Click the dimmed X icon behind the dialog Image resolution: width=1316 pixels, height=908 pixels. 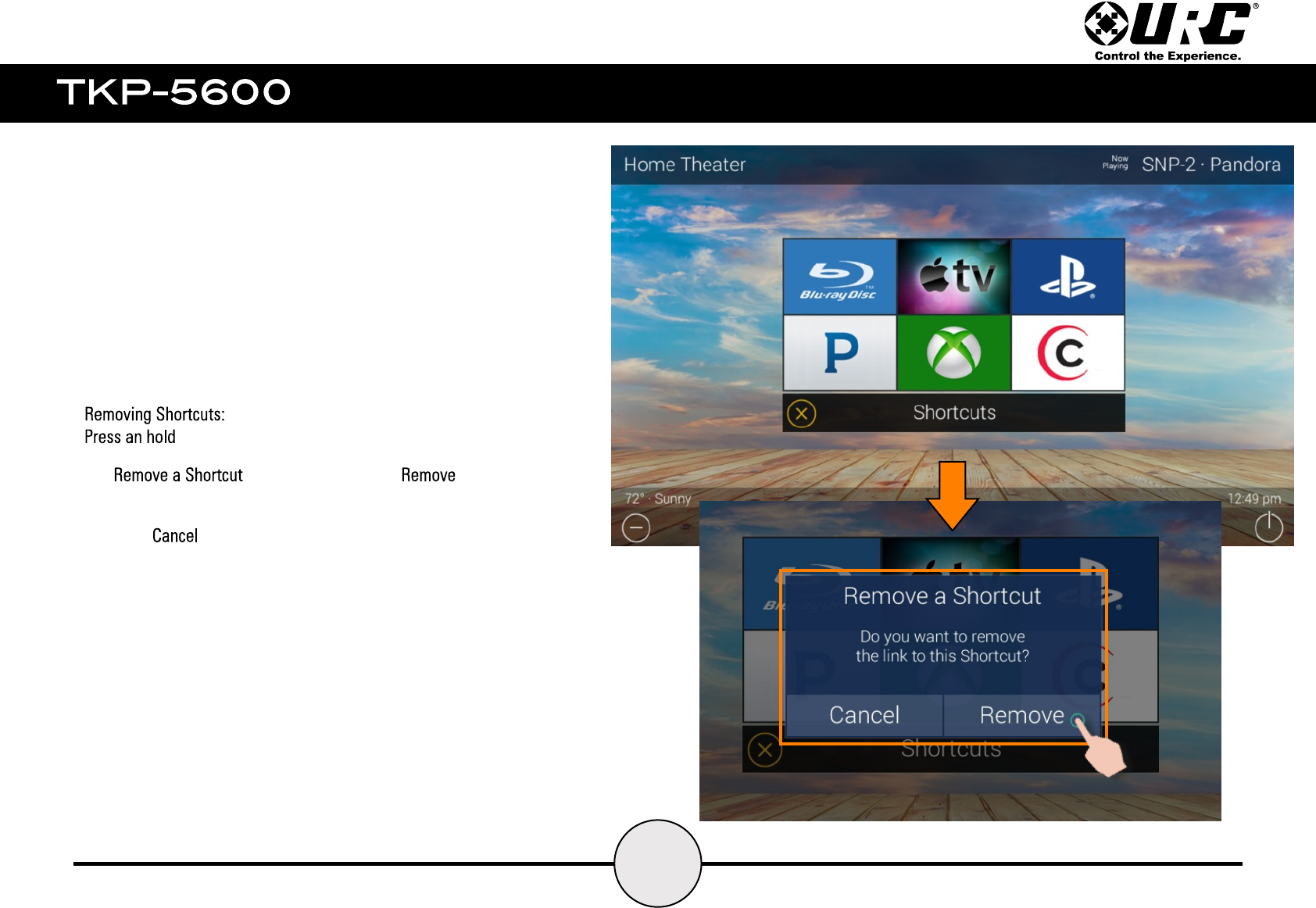tap(764, 751)
